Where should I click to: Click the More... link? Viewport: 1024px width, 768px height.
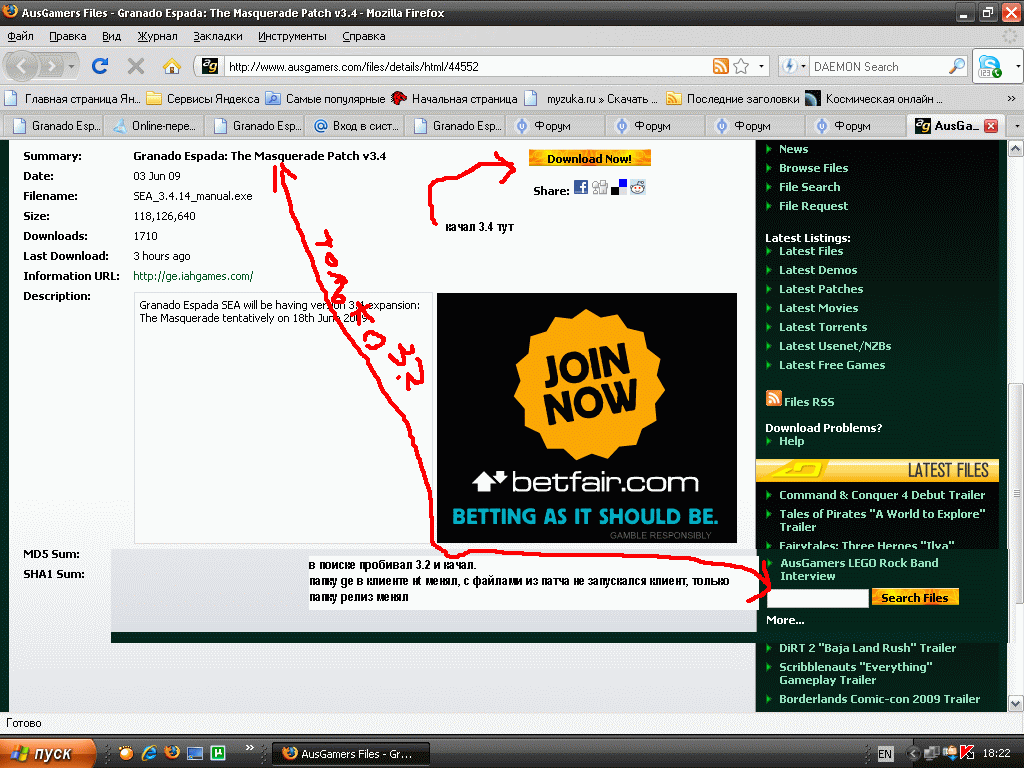pyautogui.click(x=785, y=620)
